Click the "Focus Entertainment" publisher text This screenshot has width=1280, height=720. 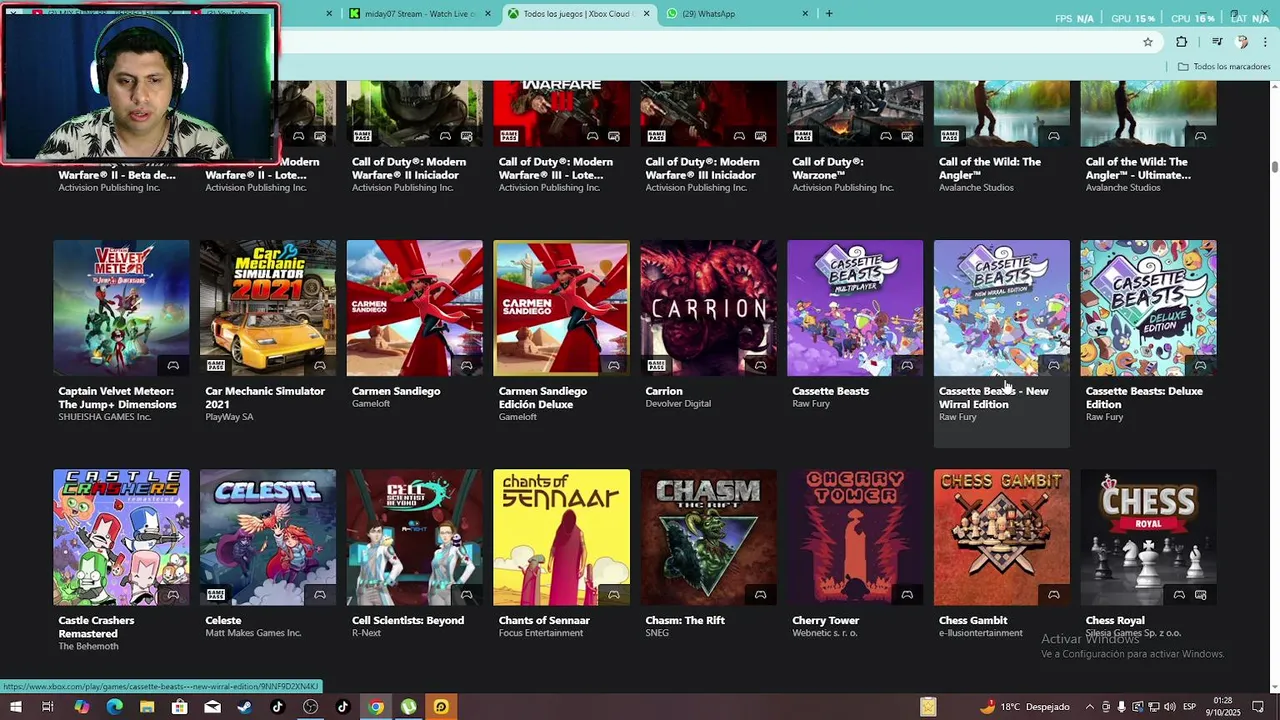click(541, 633)
